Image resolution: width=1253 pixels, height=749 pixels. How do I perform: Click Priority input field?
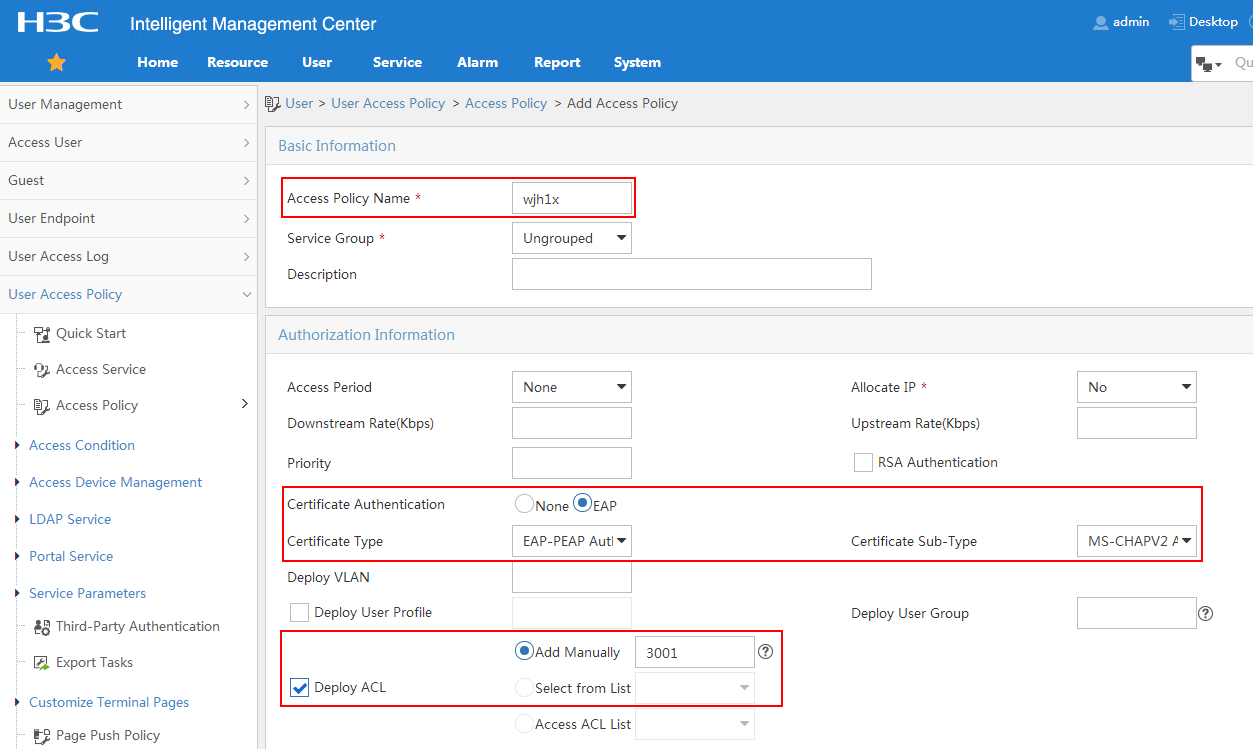pos(572,463)
